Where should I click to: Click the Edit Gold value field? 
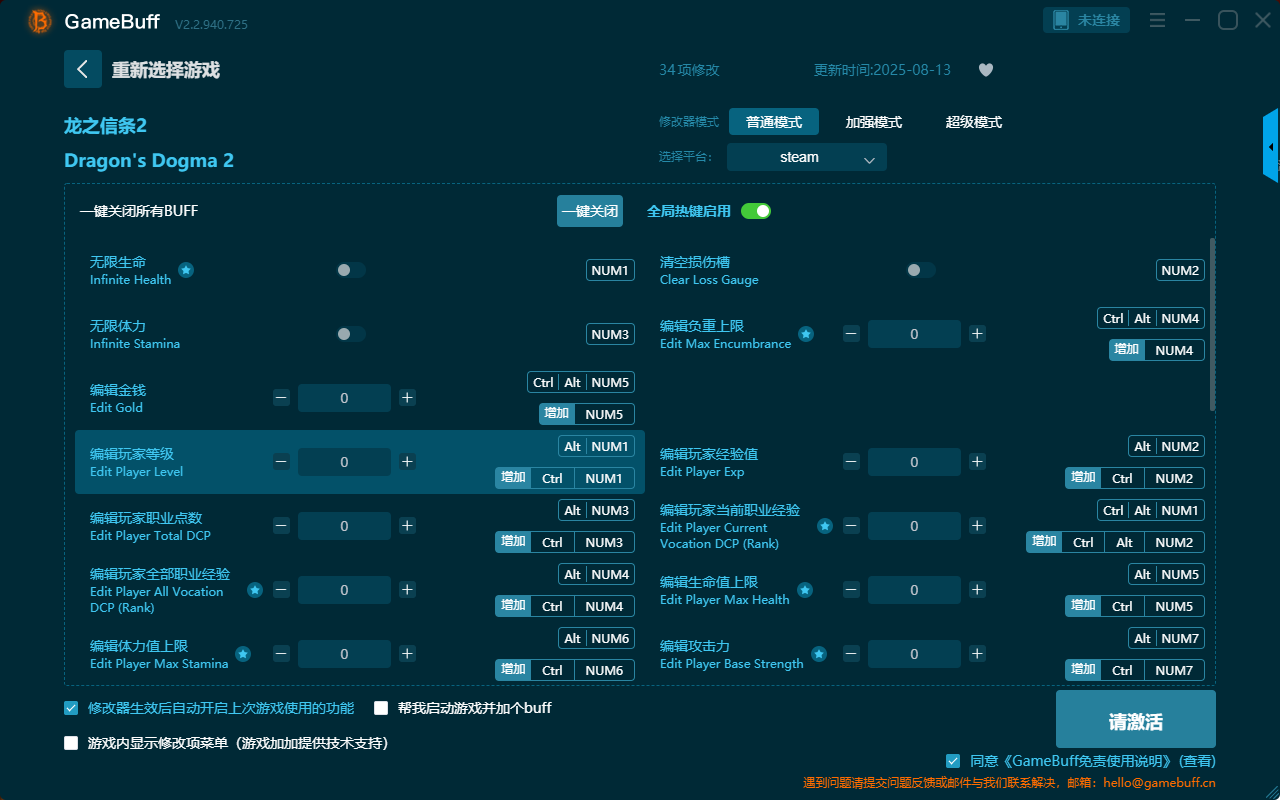click(344, 398)
